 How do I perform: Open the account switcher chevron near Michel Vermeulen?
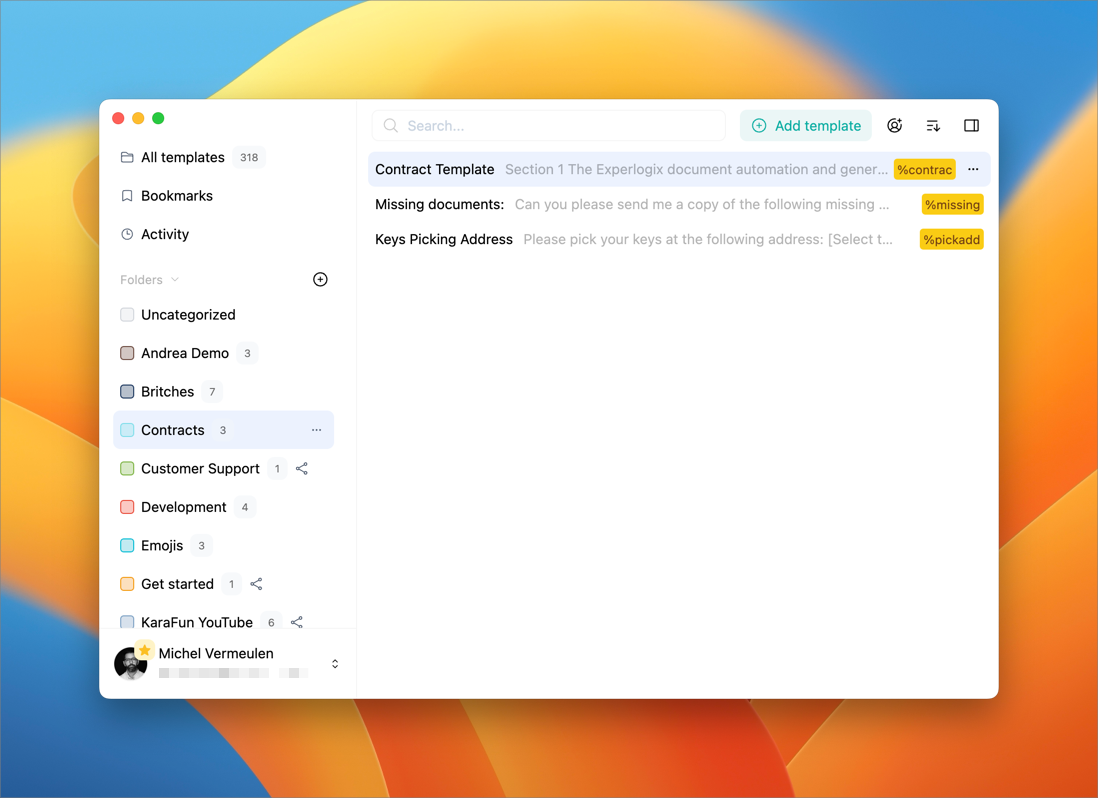[x=335, y=662]
